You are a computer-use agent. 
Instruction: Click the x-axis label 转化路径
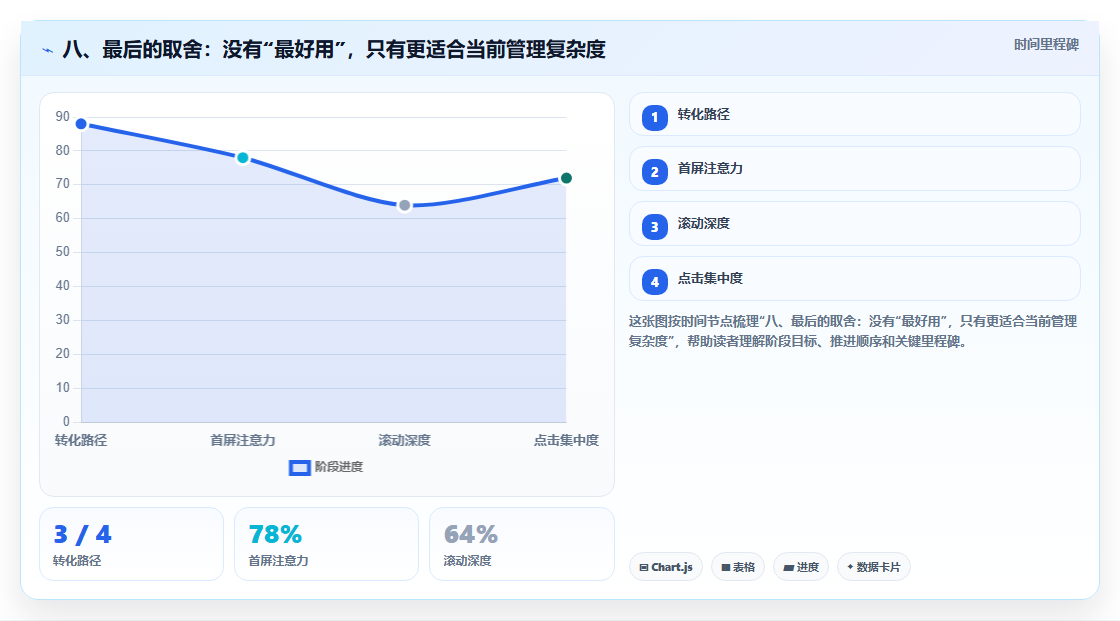(x=81, y=440)
